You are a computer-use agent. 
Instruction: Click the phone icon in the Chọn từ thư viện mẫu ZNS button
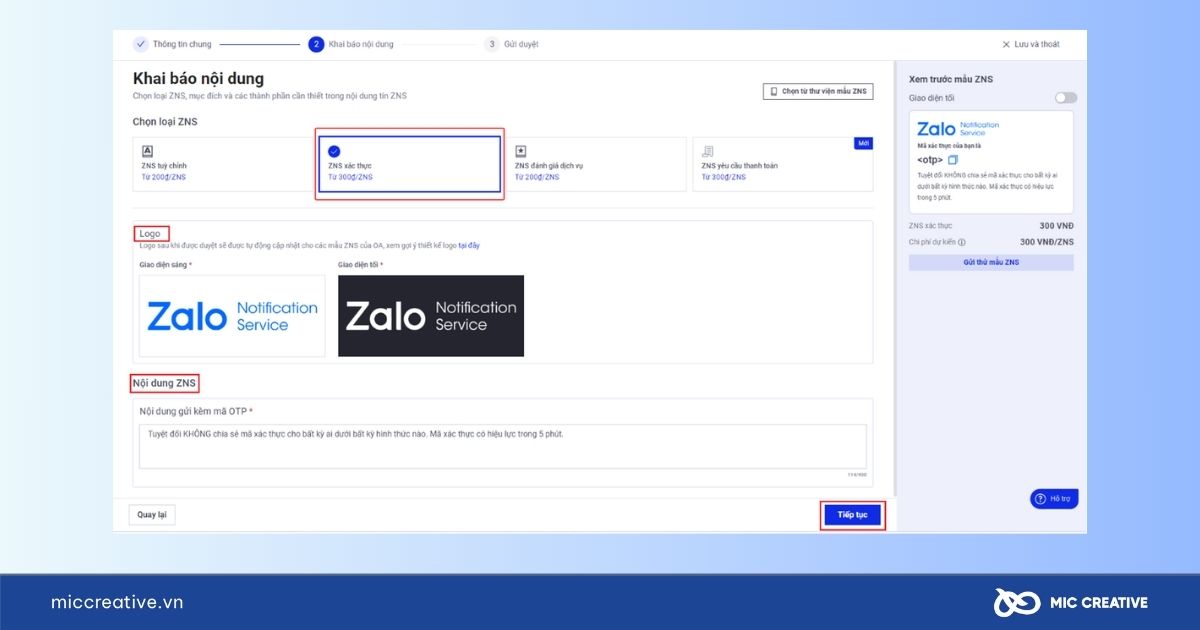click(x=773, y=91)
